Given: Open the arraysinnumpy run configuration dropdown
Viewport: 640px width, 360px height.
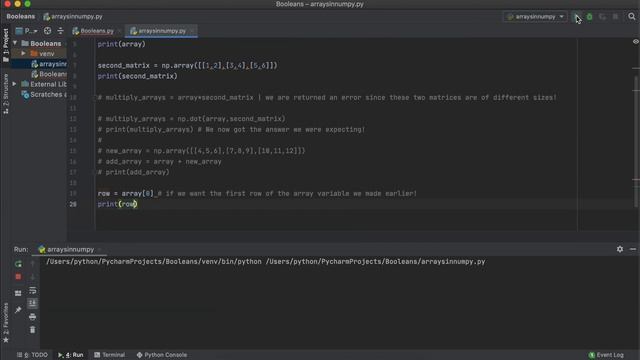Looking at the screenshot, I should tap(535, 17).
